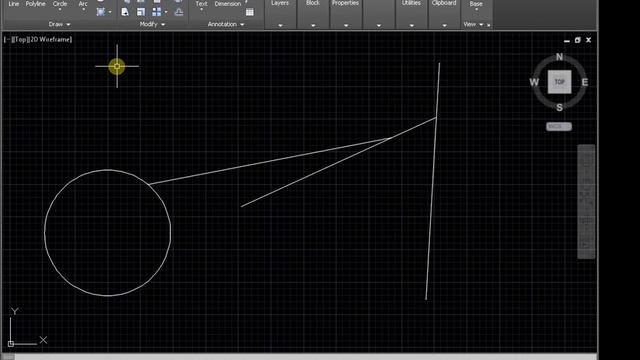This screenshot has width=640, height=360.
Task: Open the WCS dropdown below ViewCube
Action: (x=559, y=127)
